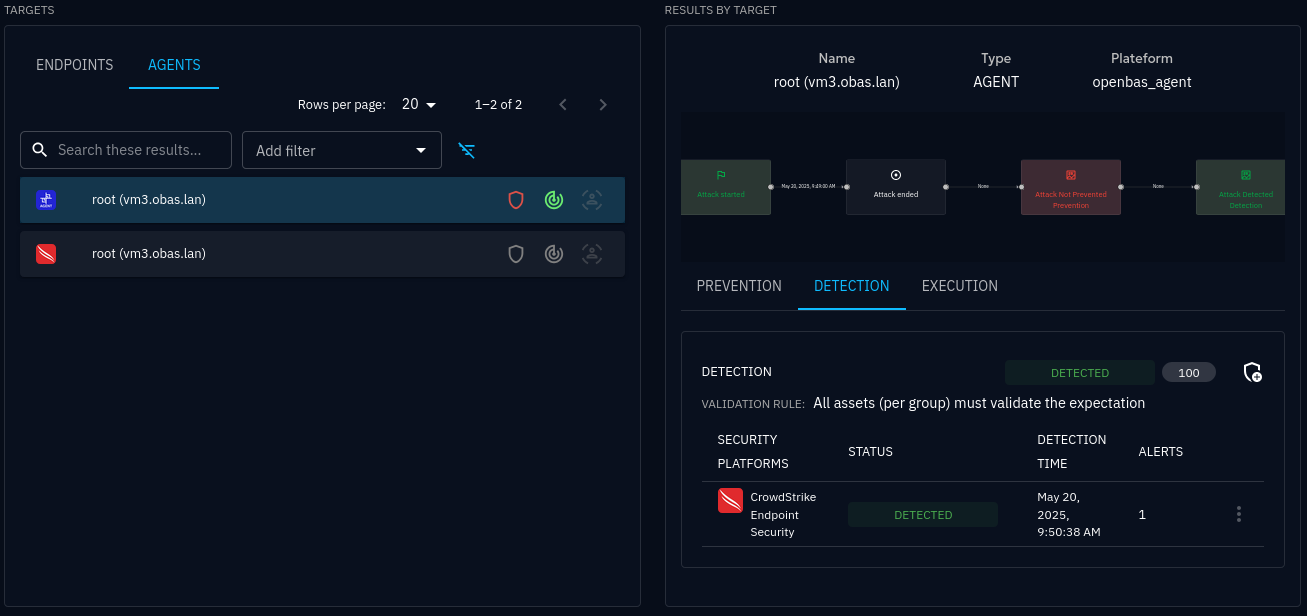Image resolution: width=1307 pixels, height=616 pixels.
Task: Open the Execution tab
Action: pyautogui.click(x=959, y=286)
